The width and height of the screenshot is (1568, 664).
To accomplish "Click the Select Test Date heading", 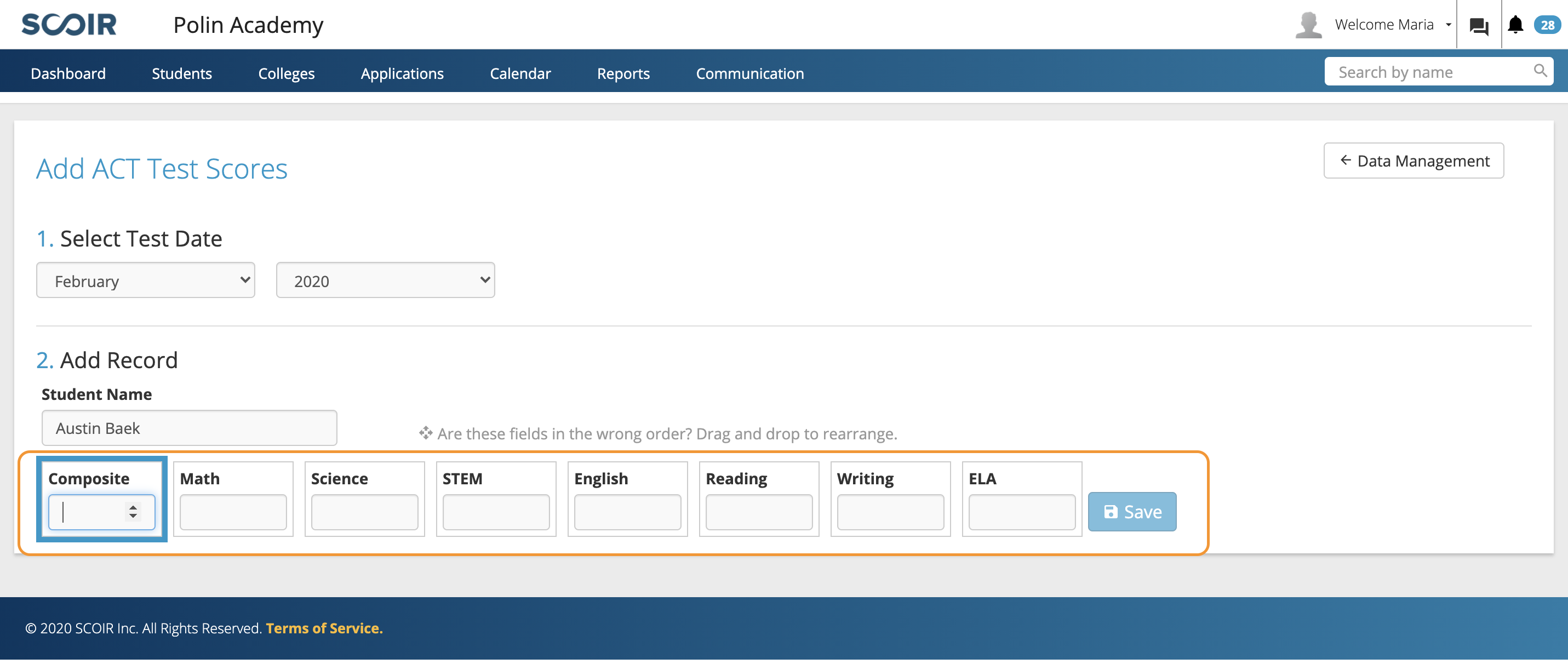I will pyautogui.click(x=129, y=238).
